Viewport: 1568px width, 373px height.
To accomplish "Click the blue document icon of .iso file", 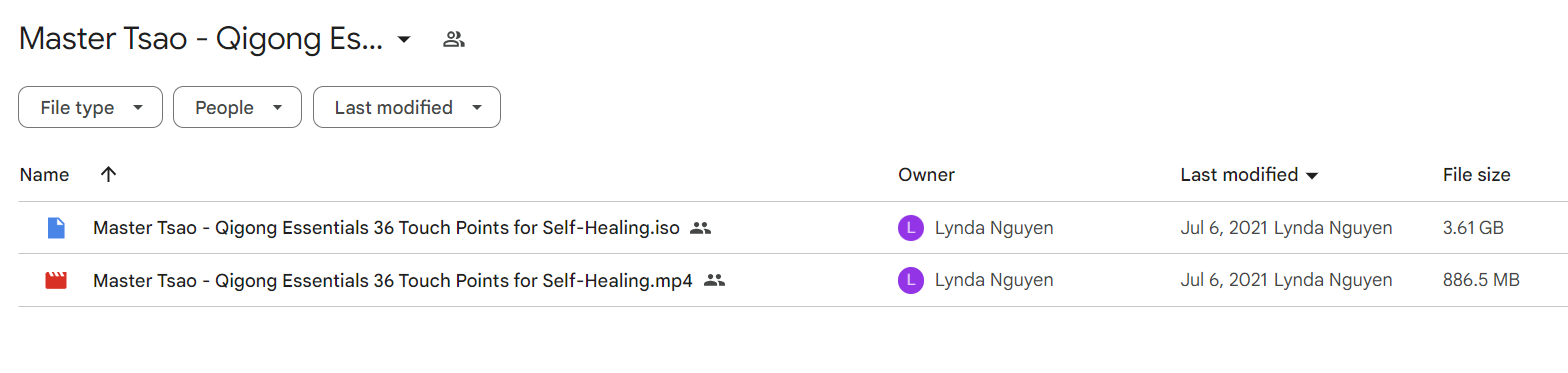I will tap(56, 228).
